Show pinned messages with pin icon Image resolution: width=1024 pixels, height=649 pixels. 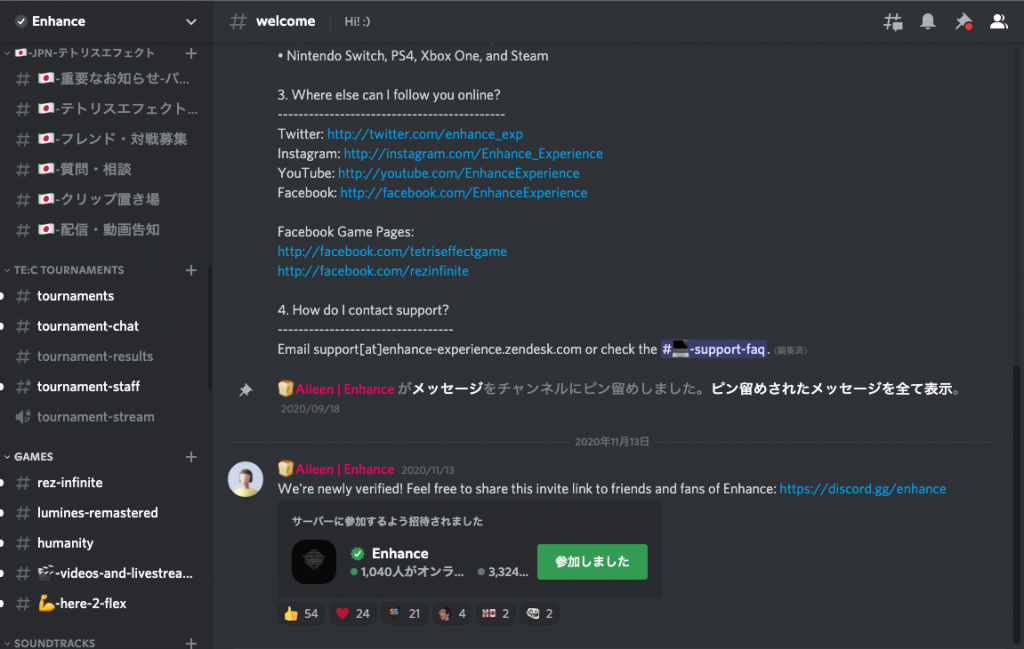963,21
